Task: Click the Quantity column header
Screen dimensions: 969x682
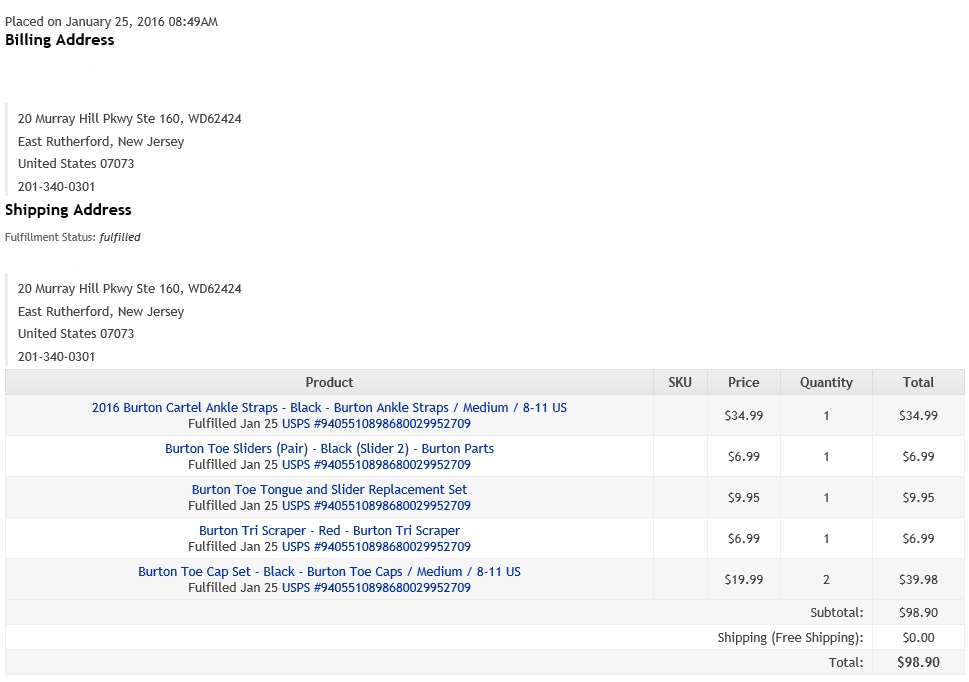Action: (x=826, y=382)
